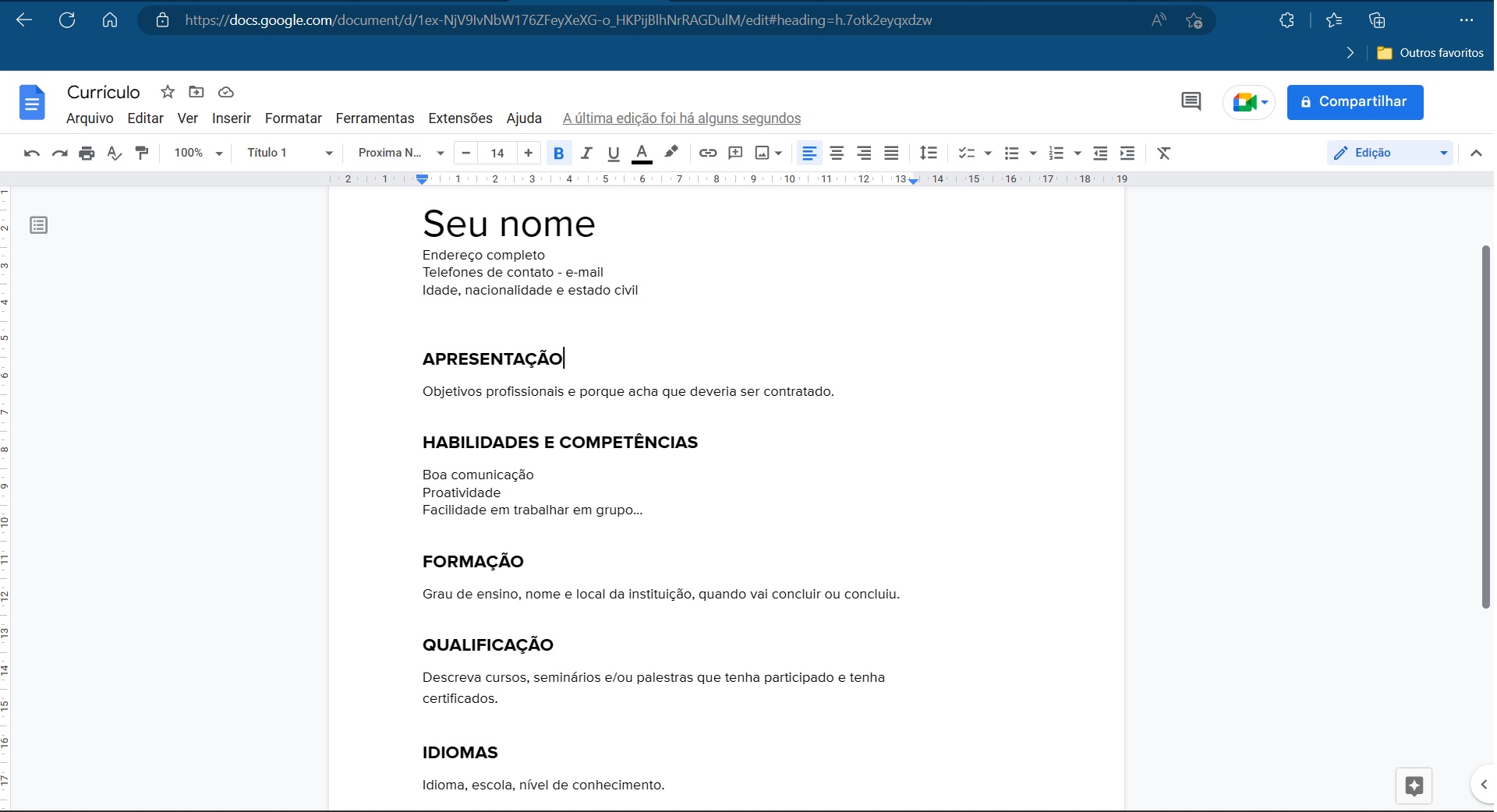Open the zoom 100% dropdown

click(x=198, y=154)
